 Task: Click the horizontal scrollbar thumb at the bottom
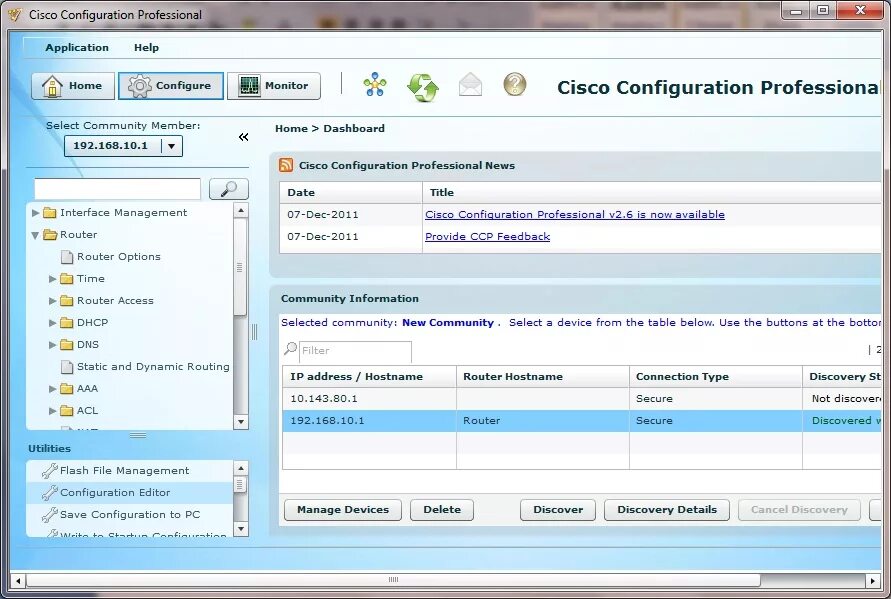pos(393,580)
